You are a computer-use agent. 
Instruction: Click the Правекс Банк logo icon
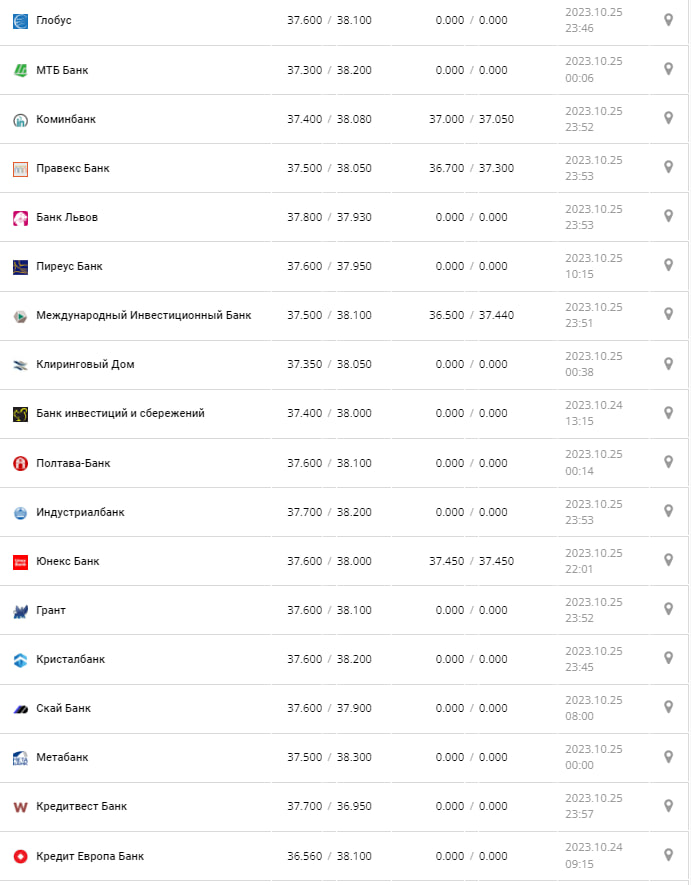(20, 169)
